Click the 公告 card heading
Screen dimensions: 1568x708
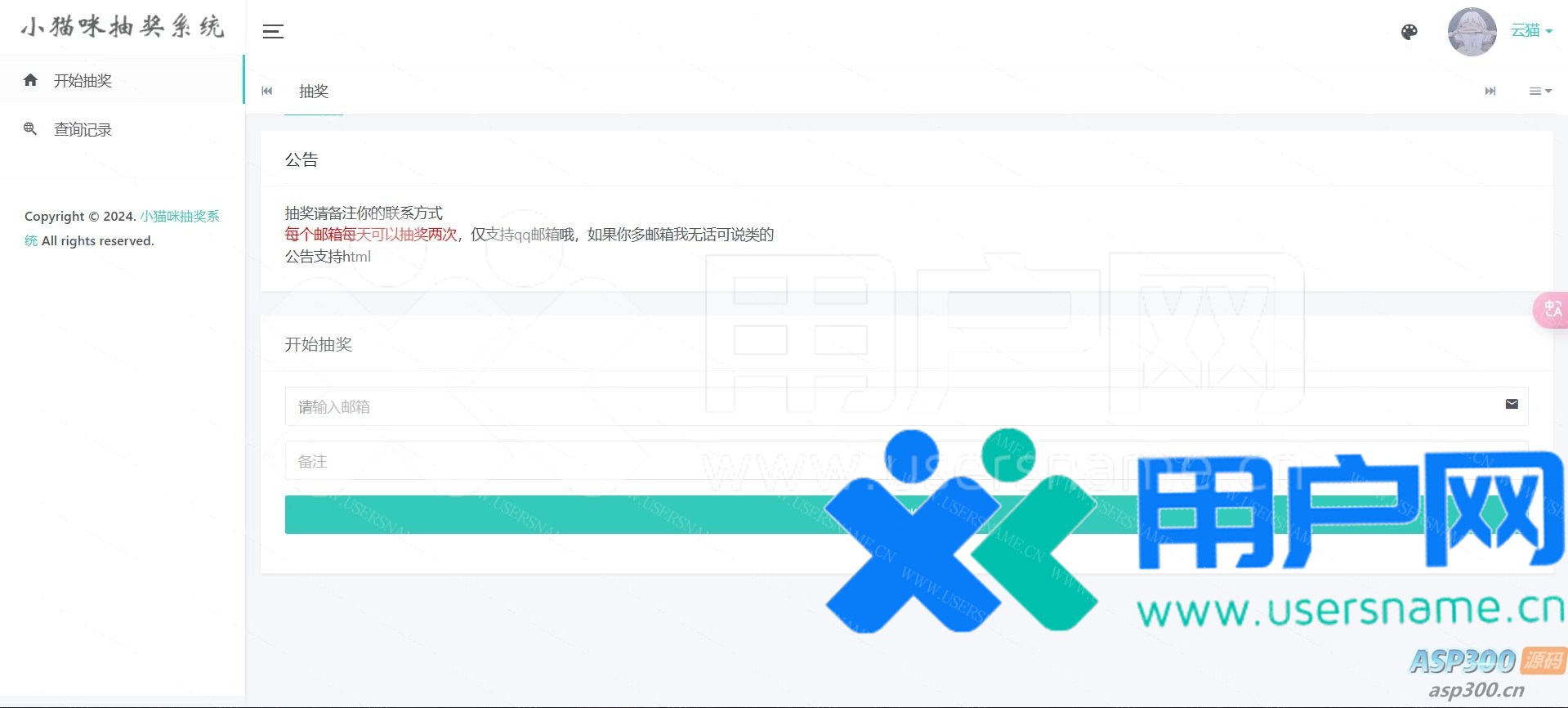[x=302, y=159]
